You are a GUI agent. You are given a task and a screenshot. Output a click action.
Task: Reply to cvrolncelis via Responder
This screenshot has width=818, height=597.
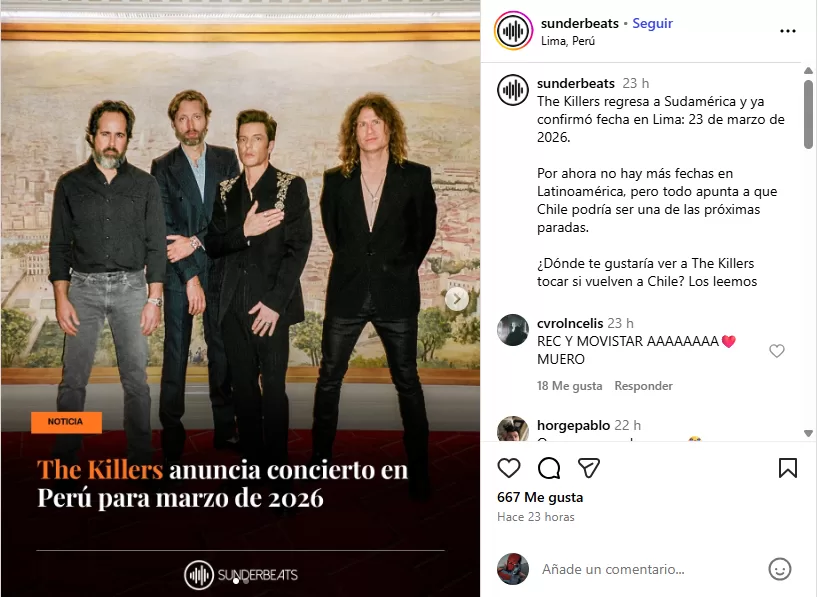[643, 386]
